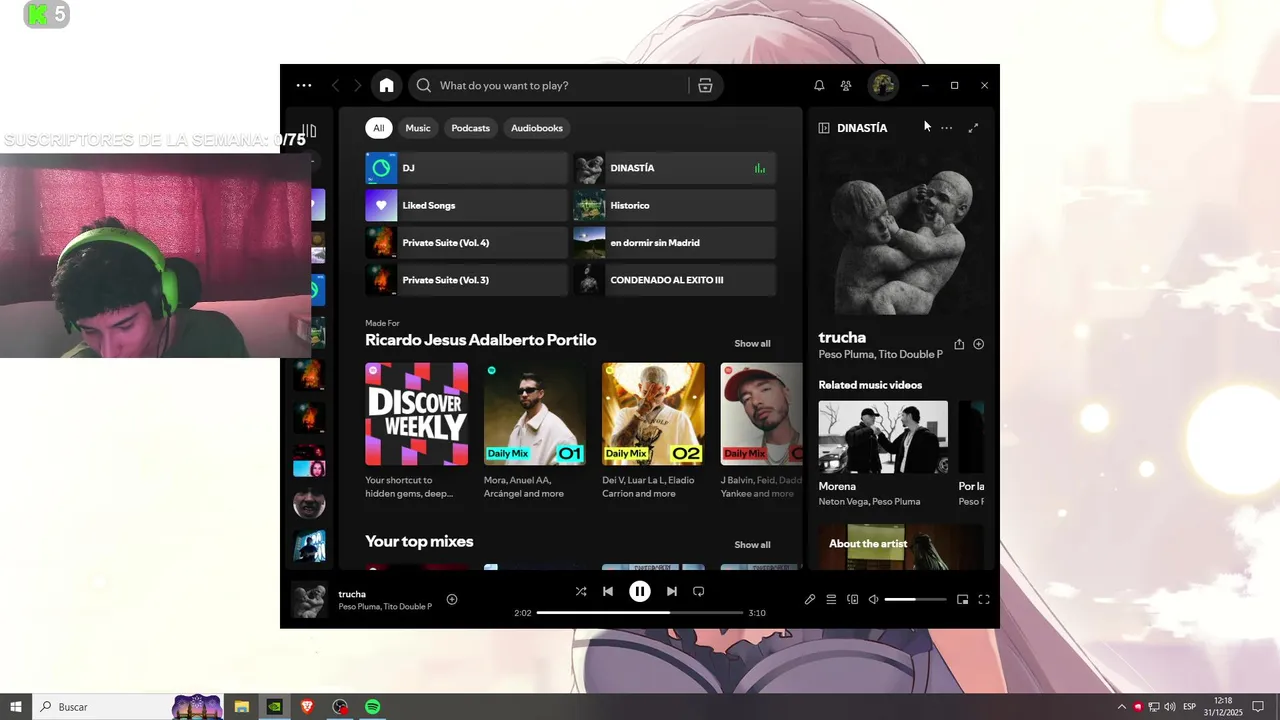The height and width of the screenshot is (720, 1280).
Task: Open NVIDIA app from taskbar
Action: [274, 707]
